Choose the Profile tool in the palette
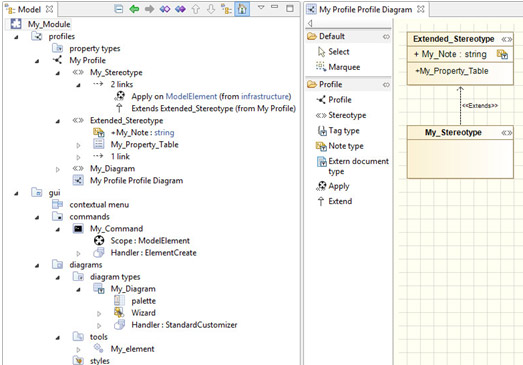 tap(334, 100)
